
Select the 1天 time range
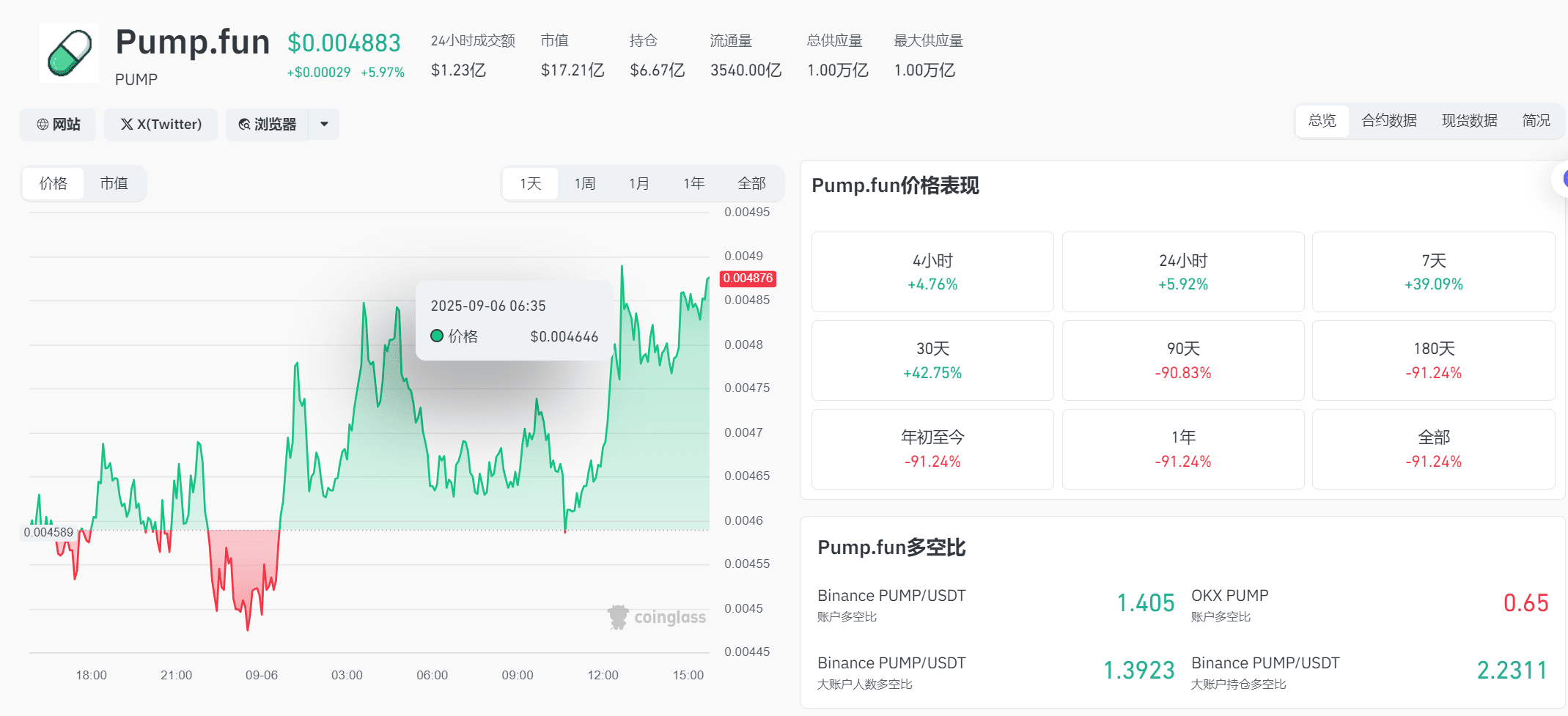(x=531, y=183)
